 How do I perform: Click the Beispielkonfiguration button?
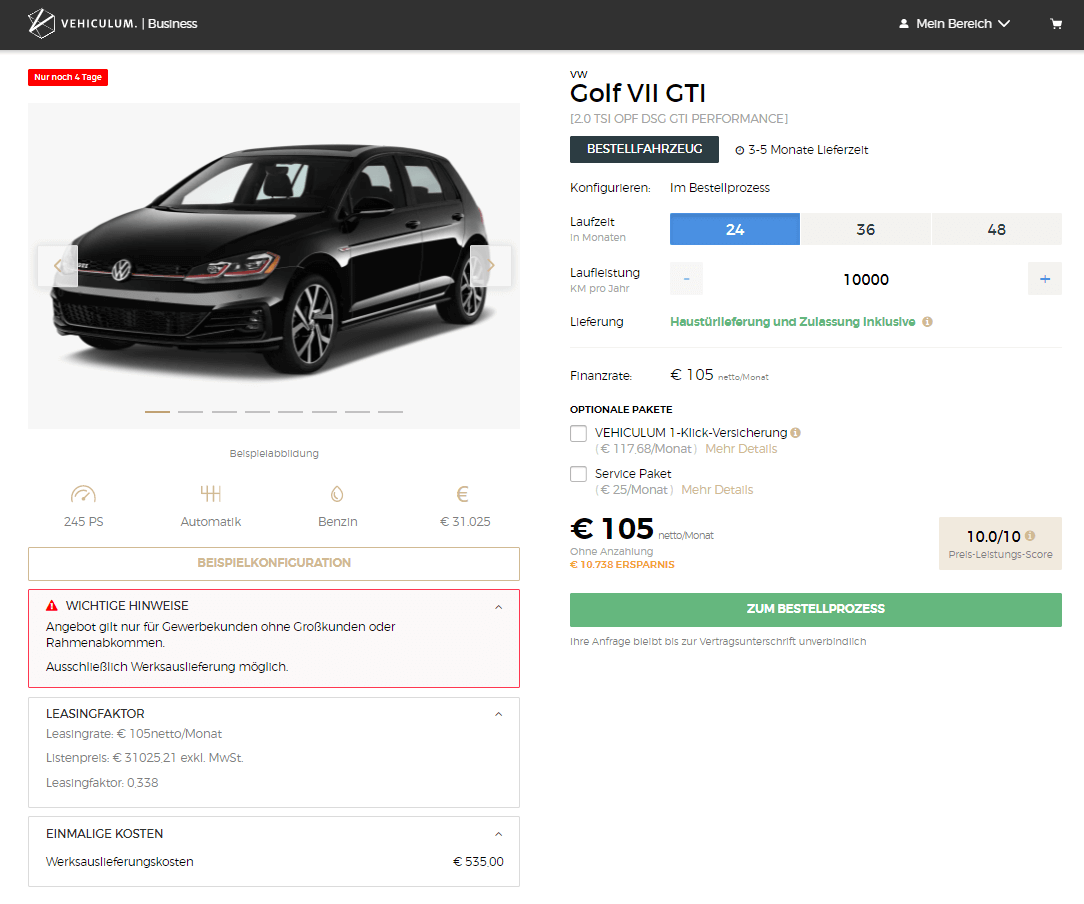[x=274, y=563]
